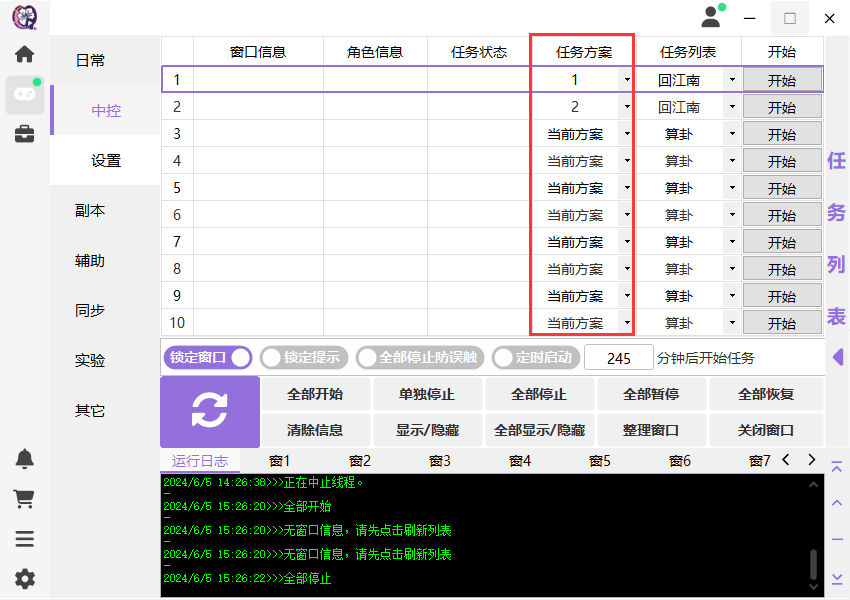
Task: Switch to the 窗1 log tab
Action: 280,461
